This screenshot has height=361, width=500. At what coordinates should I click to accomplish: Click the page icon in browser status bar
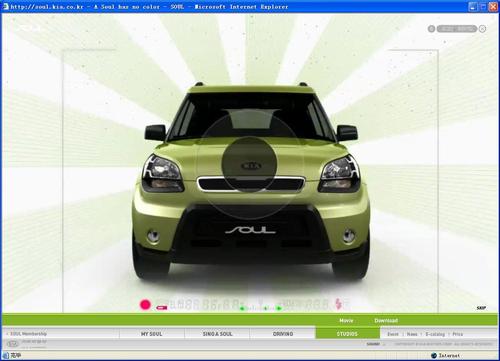tap(6, 356)
